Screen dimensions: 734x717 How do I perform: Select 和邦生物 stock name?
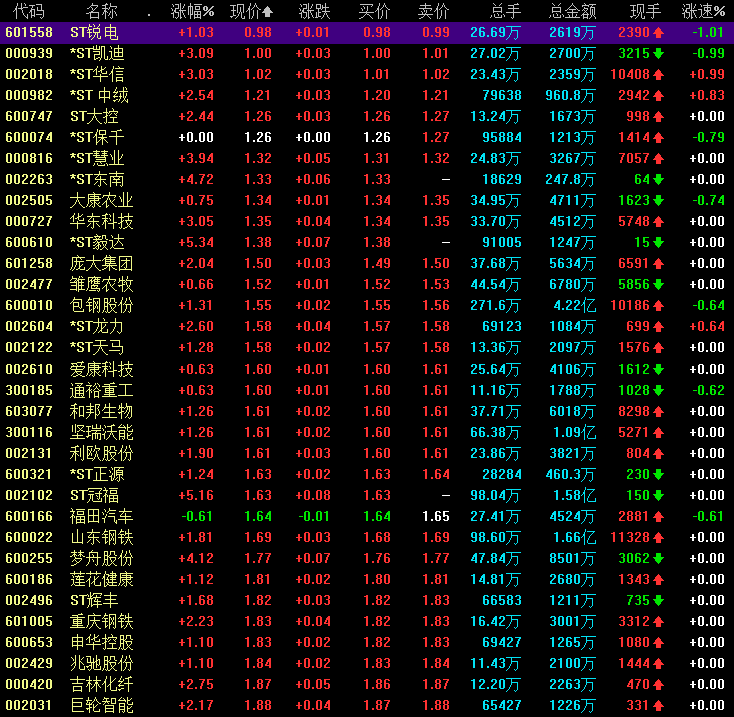point(102,411)
